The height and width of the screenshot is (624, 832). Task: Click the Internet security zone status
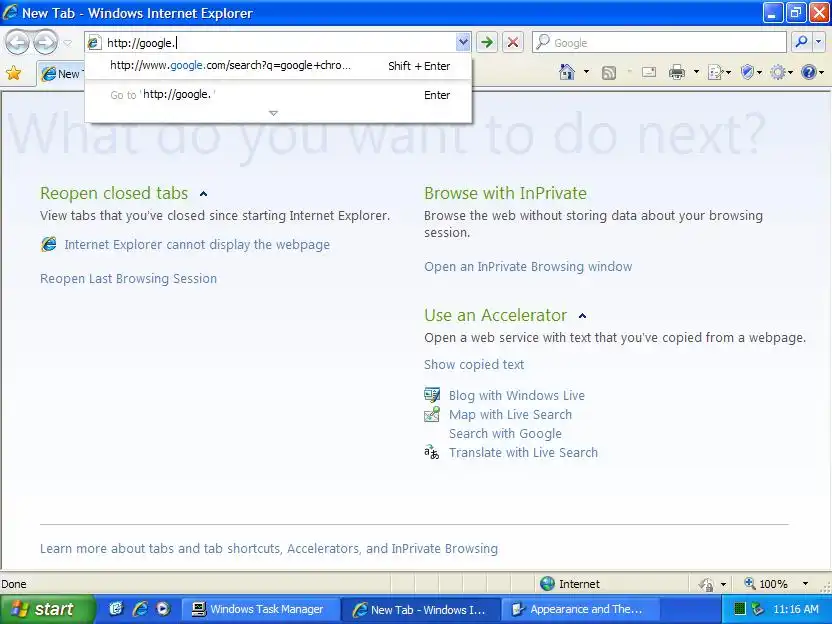coord(570,584)
